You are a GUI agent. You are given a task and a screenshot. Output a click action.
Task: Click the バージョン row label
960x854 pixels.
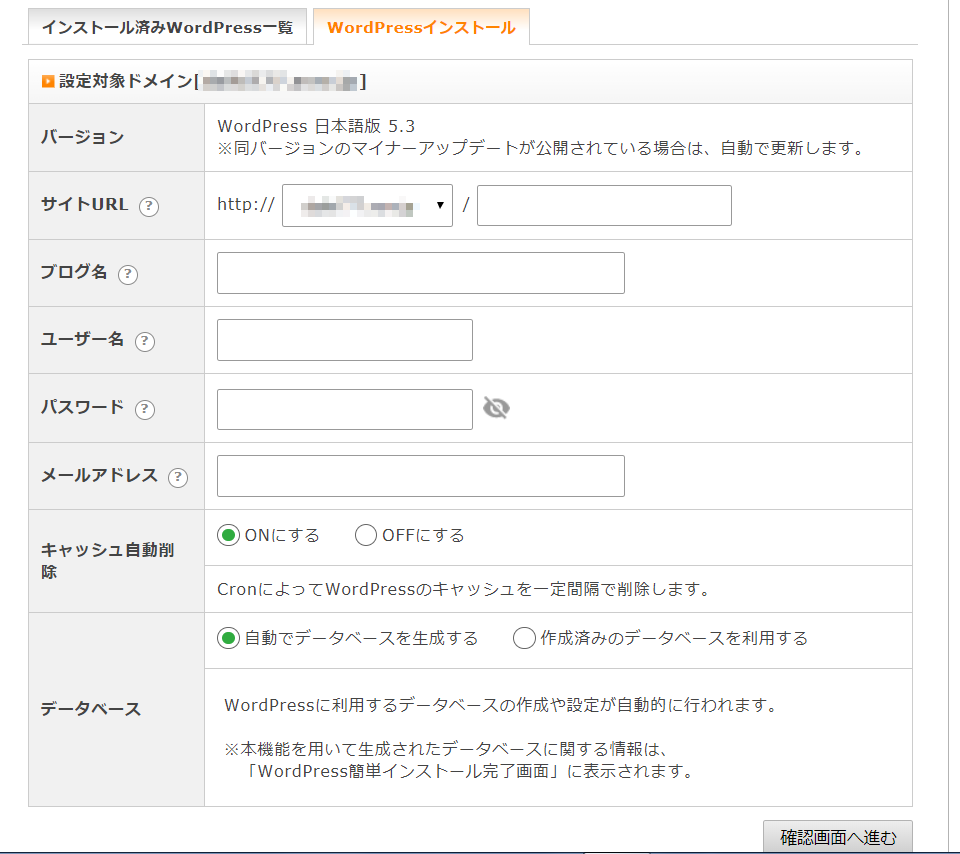(x=83, y=137)
